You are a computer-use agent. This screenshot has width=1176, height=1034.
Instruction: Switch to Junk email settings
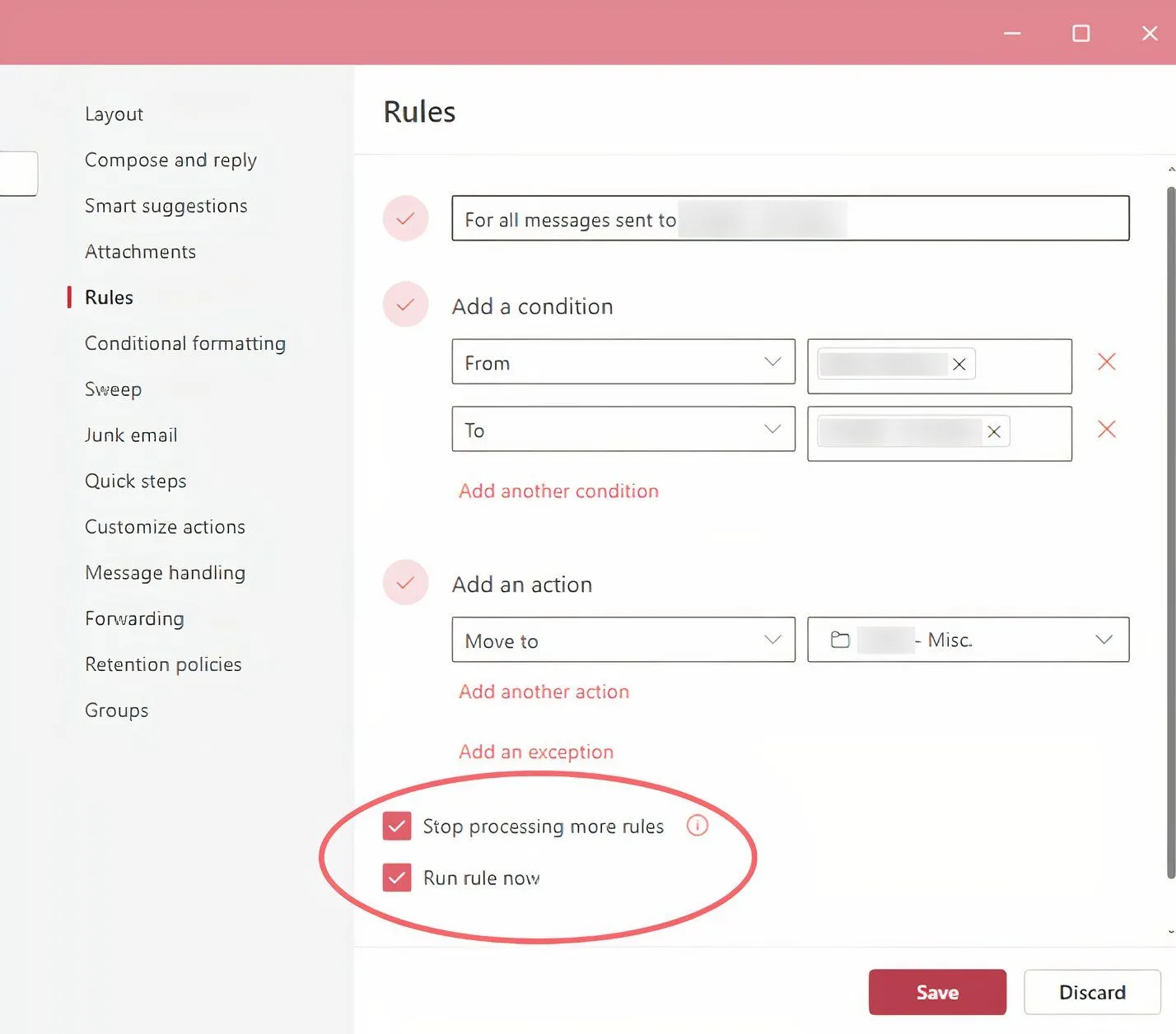131,435
